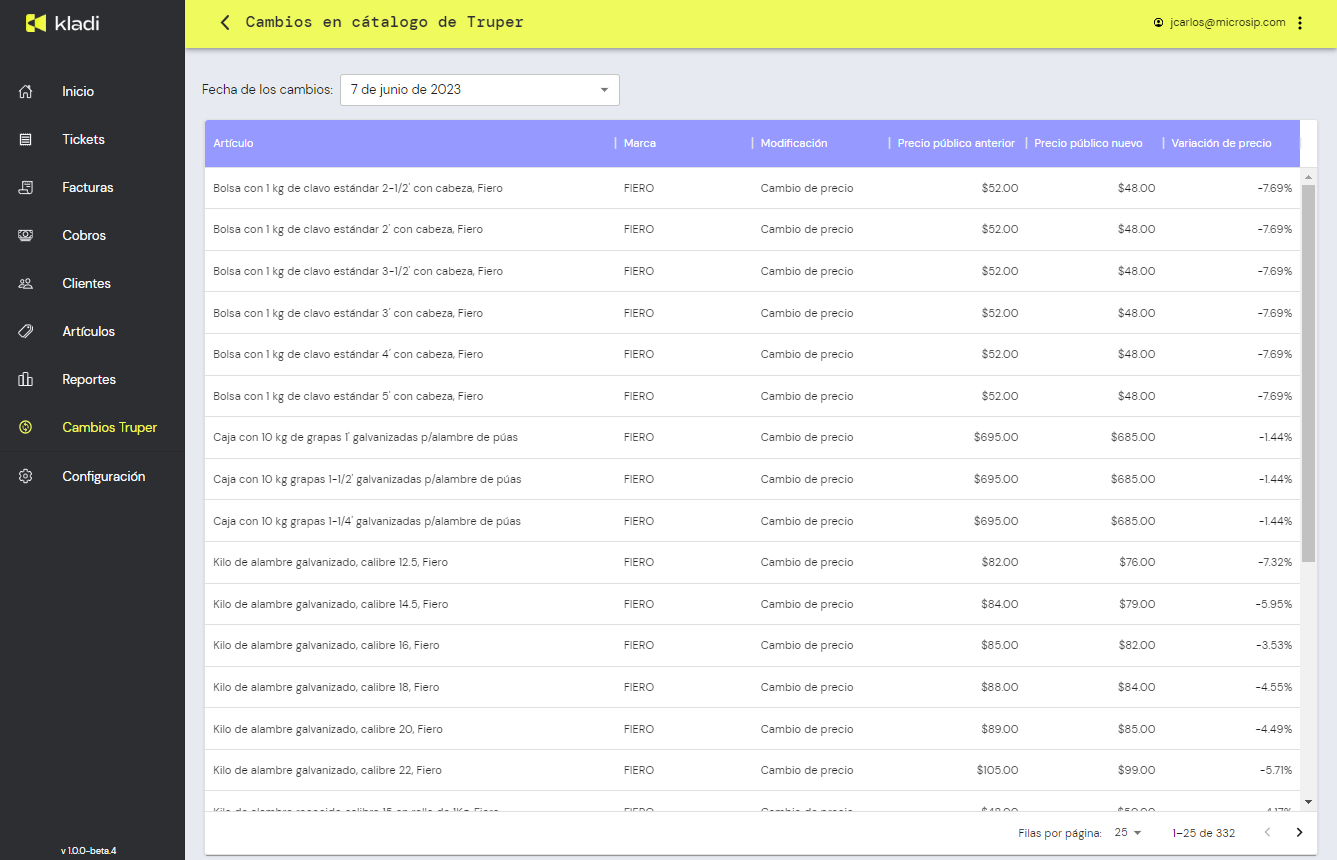Click the scrollbar down arrow
Image resolution: width=1337 pixels, height=860 pixels.
[1308, 802]
